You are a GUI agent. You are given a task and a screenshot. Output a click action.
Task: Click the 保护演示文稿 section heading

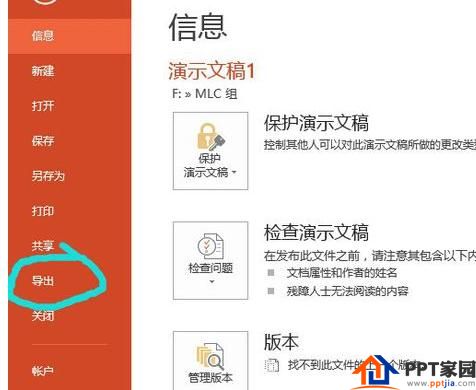click(x=316, y=123)
